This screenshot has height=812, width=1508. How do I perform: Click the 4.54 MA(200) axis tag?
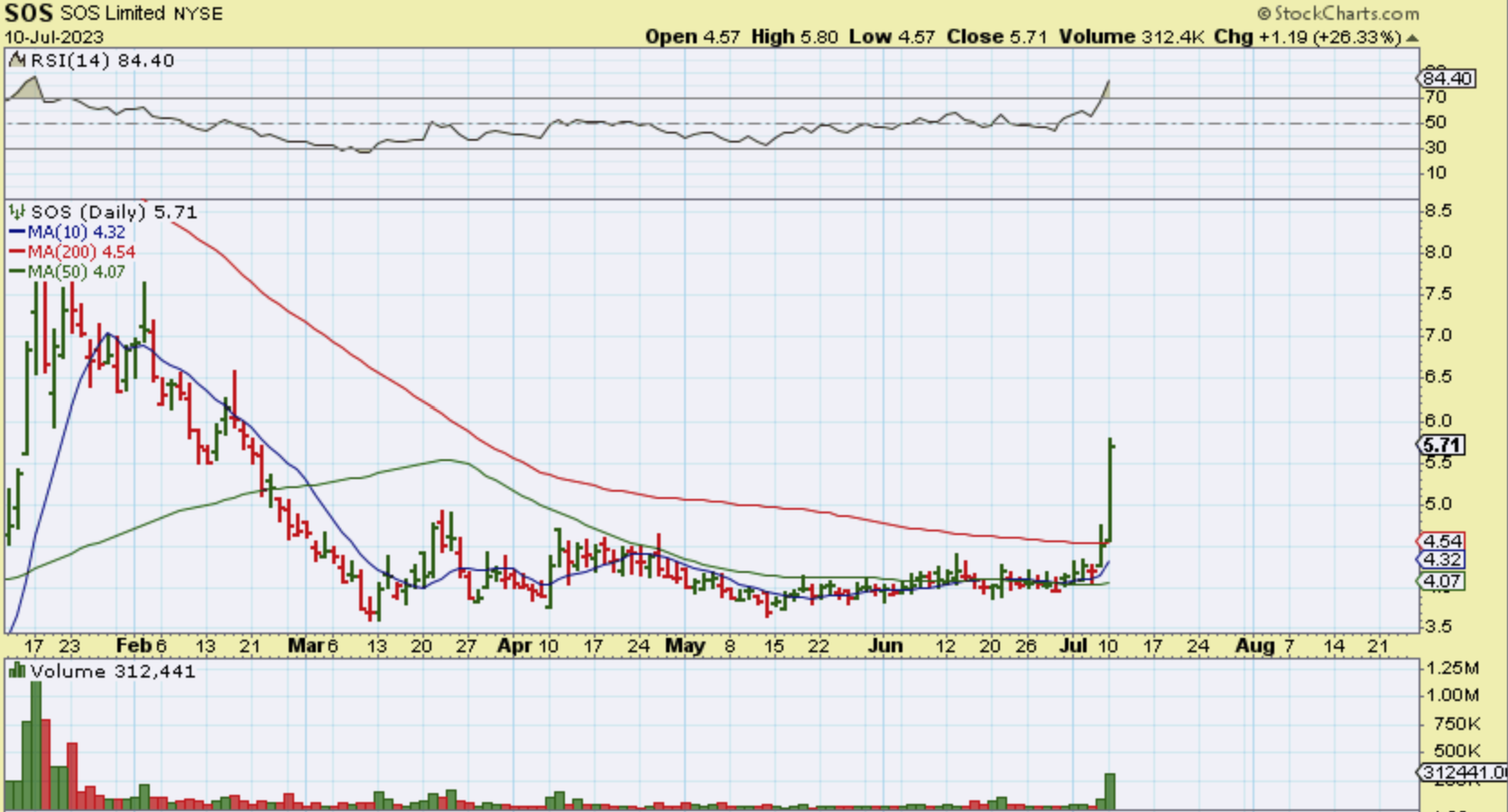click(x=1441, y=540)
